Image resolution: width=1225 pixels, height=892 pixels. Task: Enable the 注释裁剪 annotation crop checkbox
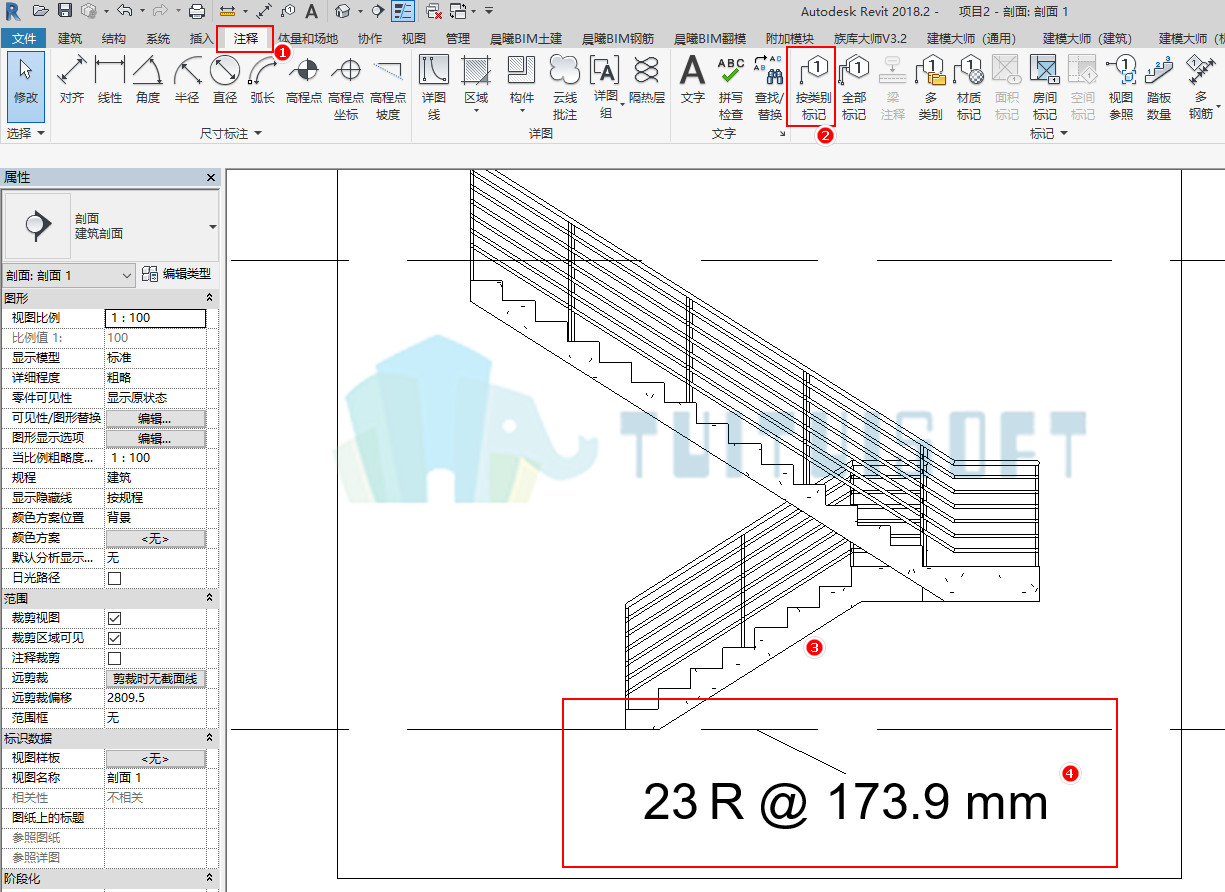tap(114, 658)
